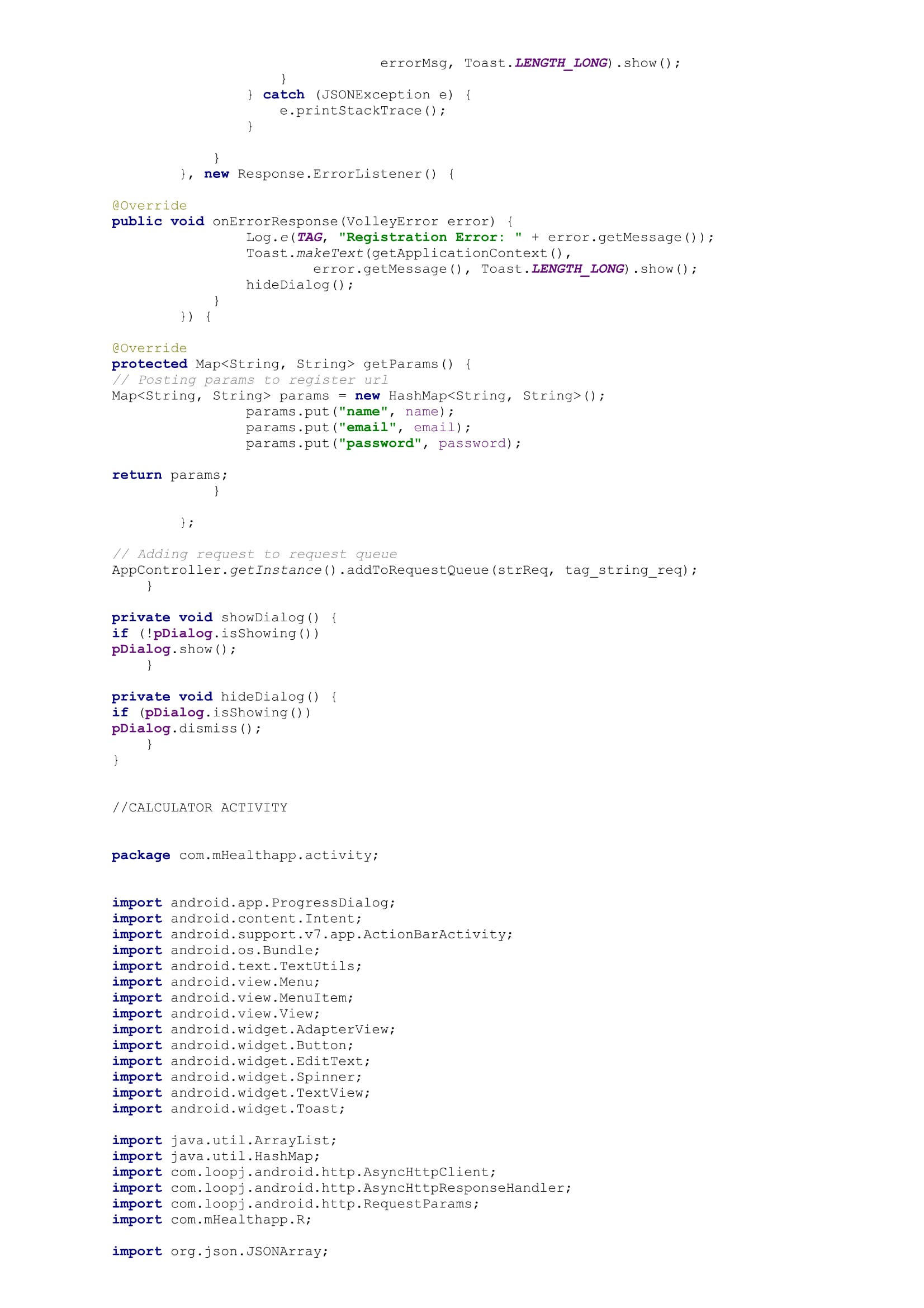Click the import android.widget.Spinner line
Image resolution: width=924 pixels, height=1308 pixels.
236,1077
